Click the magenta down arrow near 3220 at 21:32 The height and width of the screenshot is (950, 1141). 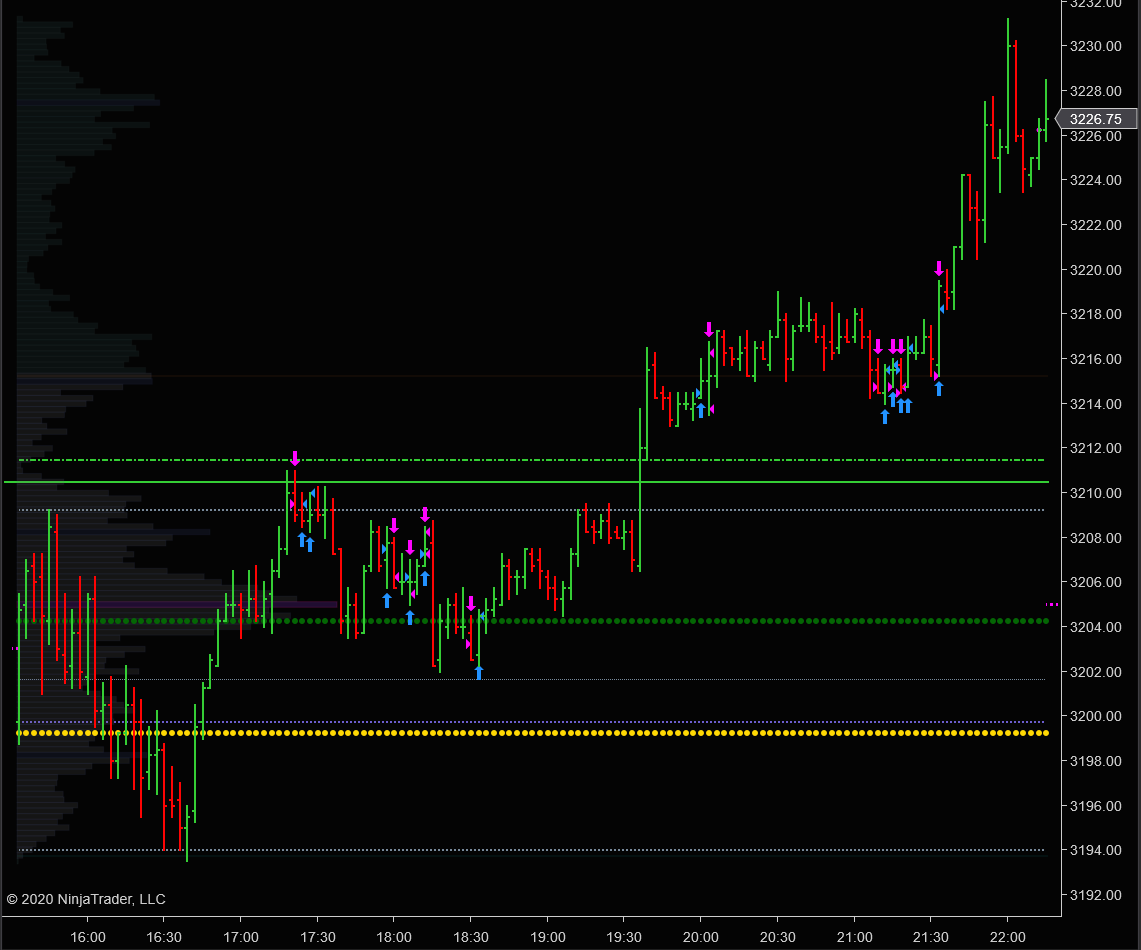[939, 268]
